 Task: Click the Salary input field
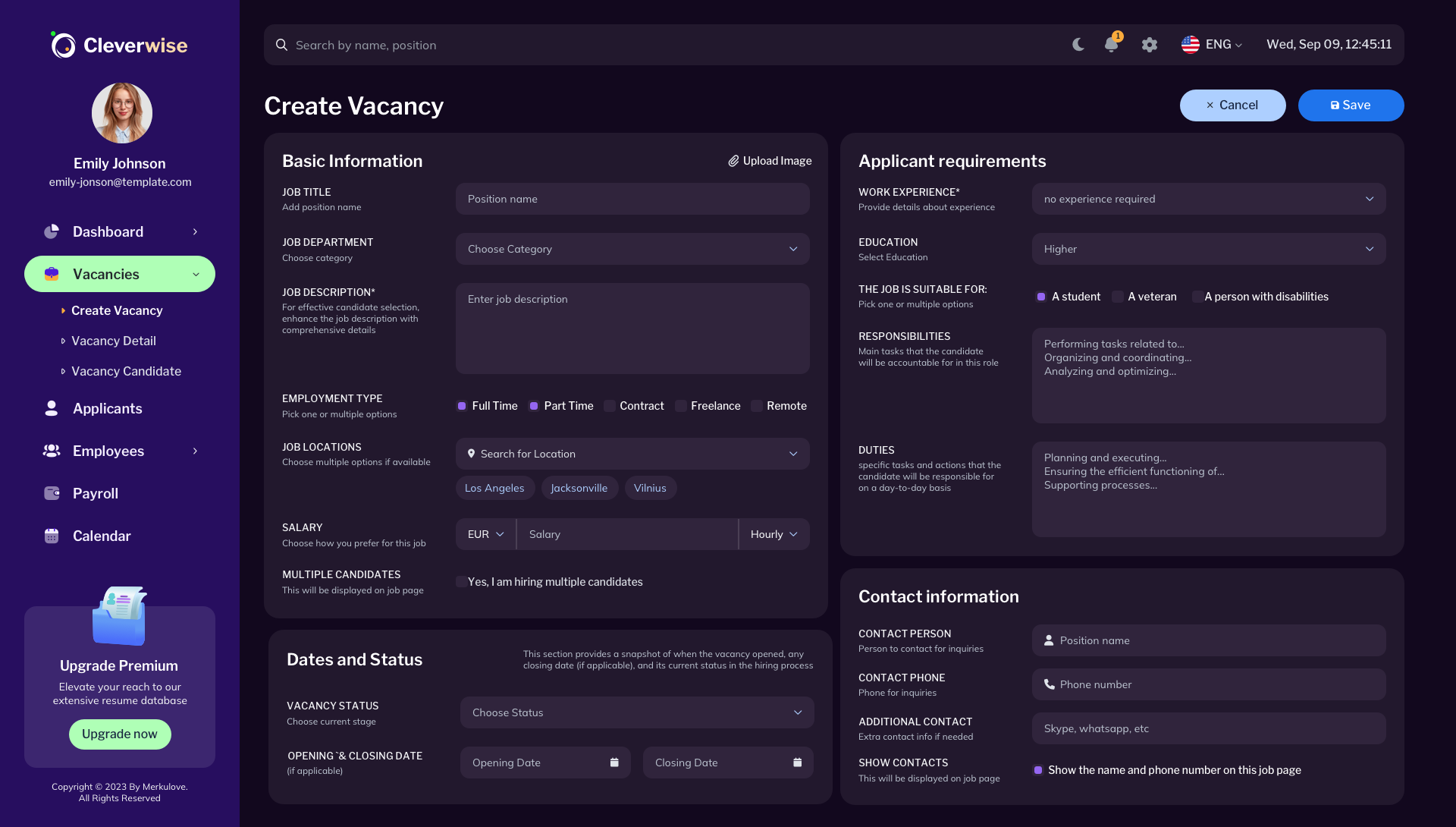(628, 534)
